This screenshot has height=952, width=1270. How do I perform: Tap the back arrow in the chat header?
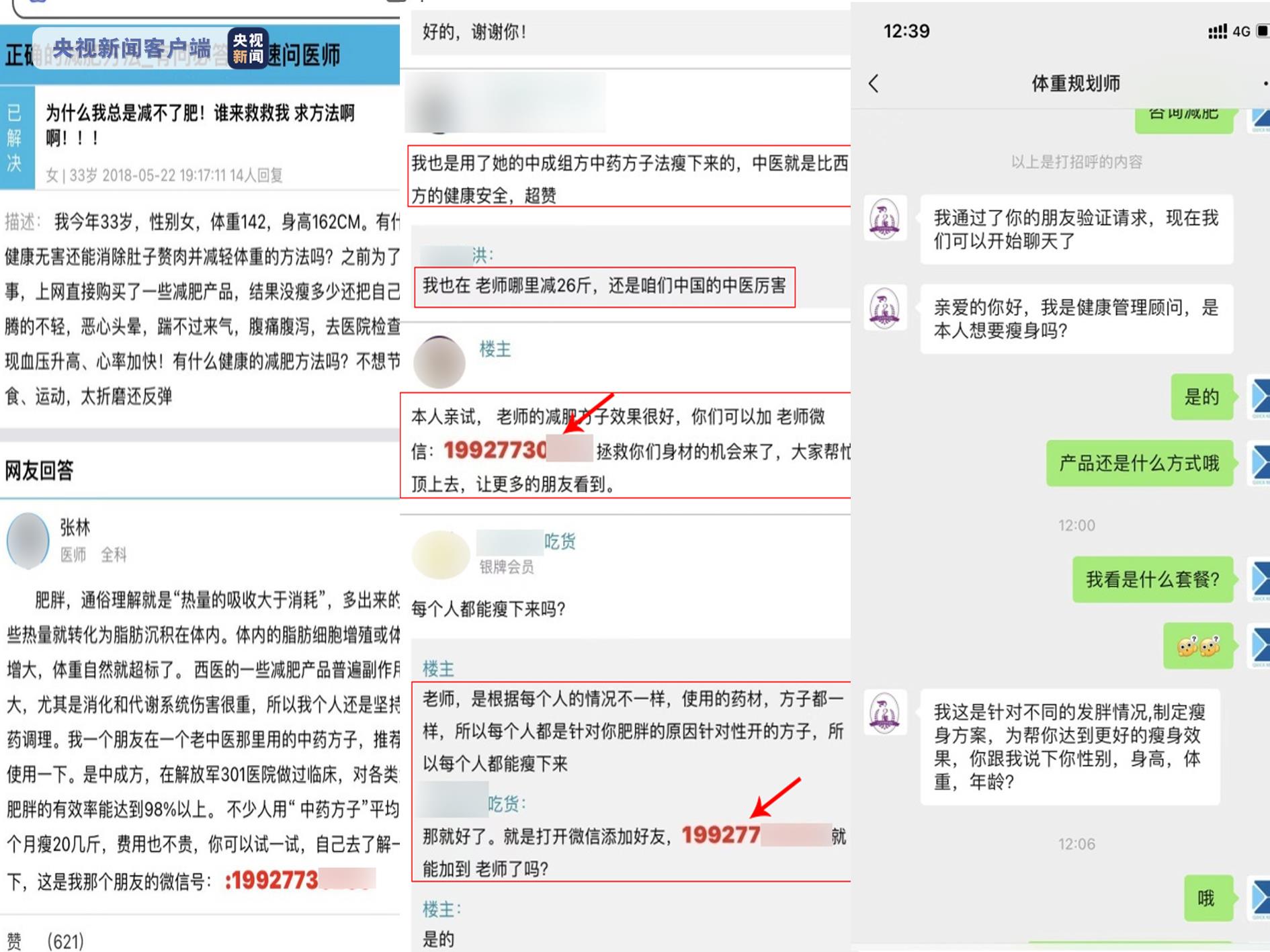pyautogui.click(x=874, y=84)
